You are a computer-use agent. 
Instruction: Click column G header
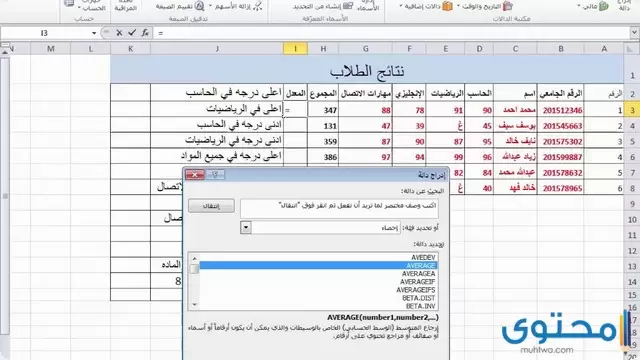click(x=365, y=49)
